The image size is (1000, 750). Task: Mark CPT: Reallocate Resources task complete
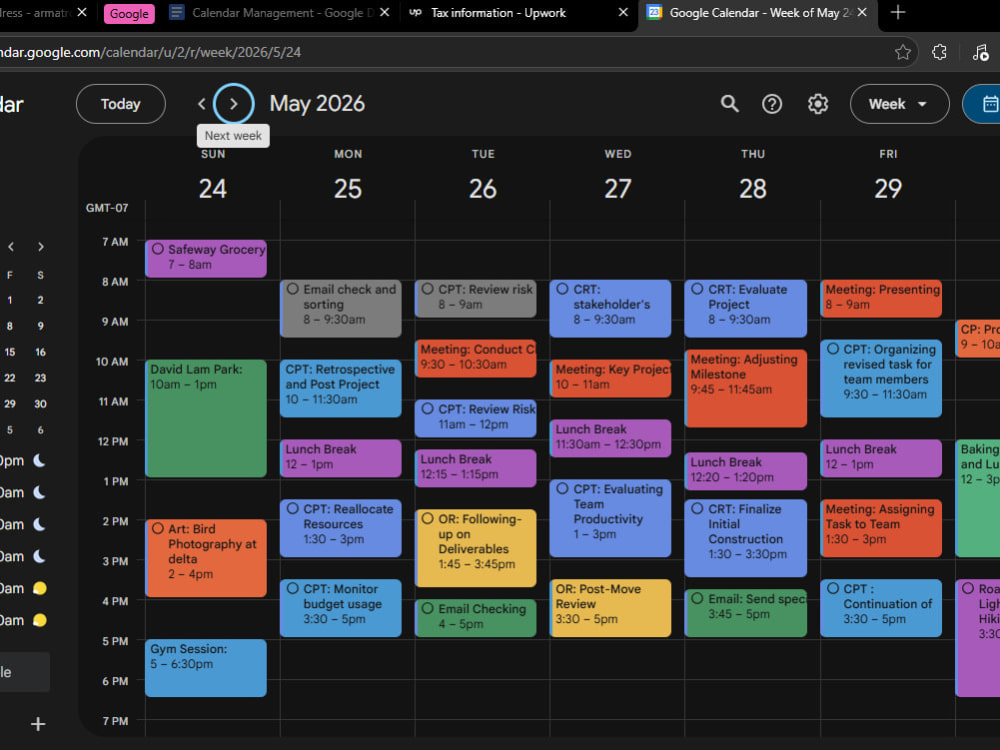(293, 508)
